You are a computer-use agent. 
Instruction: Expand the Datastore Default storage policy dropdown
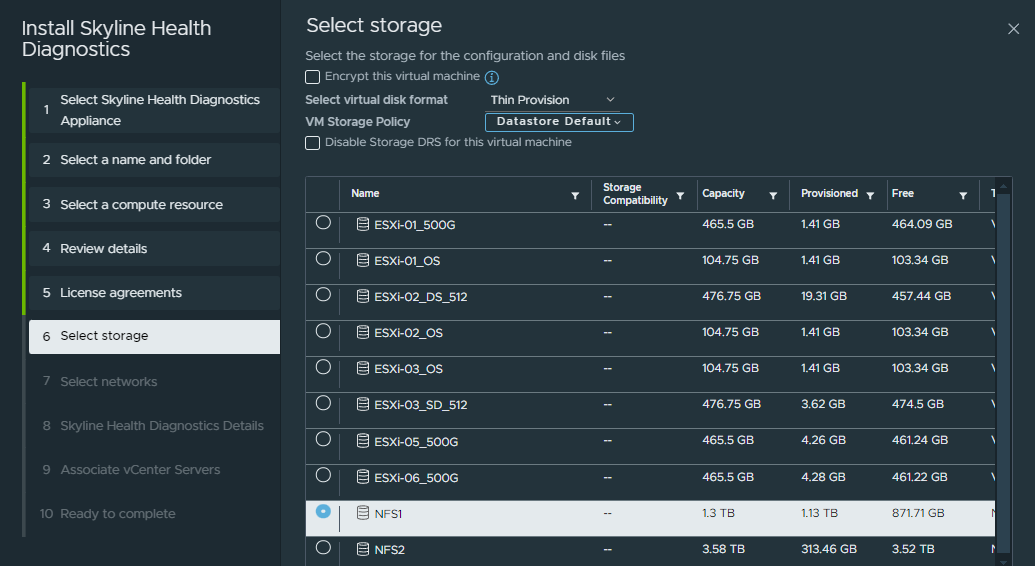(x=559, y=122)
